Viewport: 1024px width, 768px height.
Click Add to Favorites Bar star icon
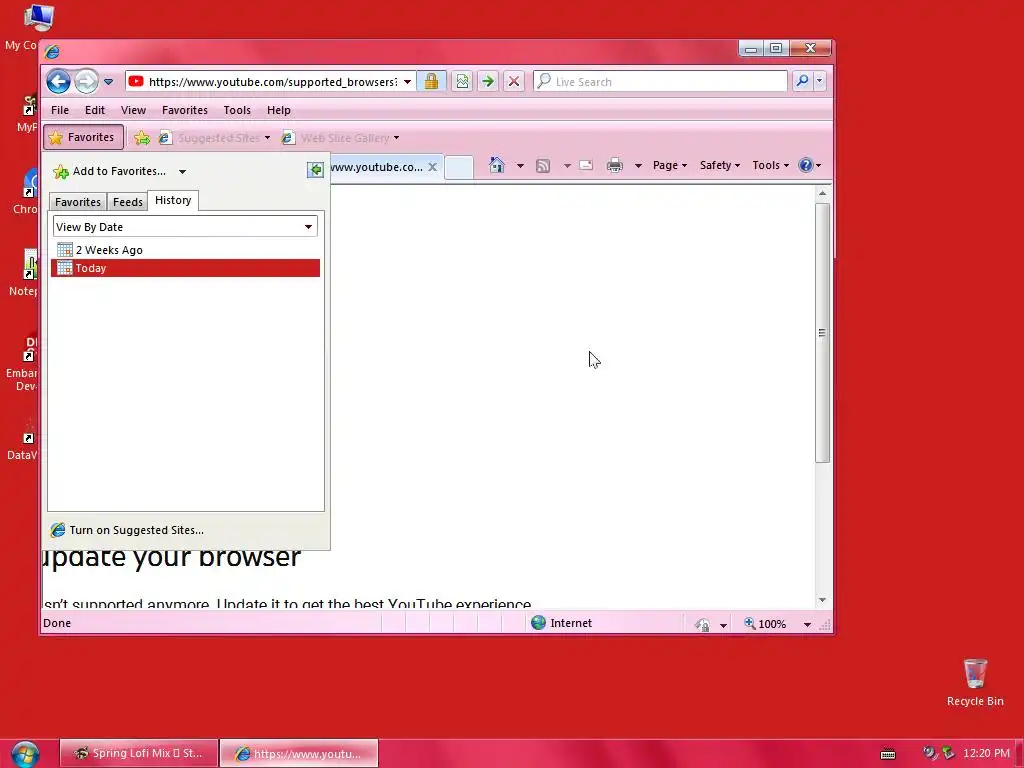(x=142, y=138)
